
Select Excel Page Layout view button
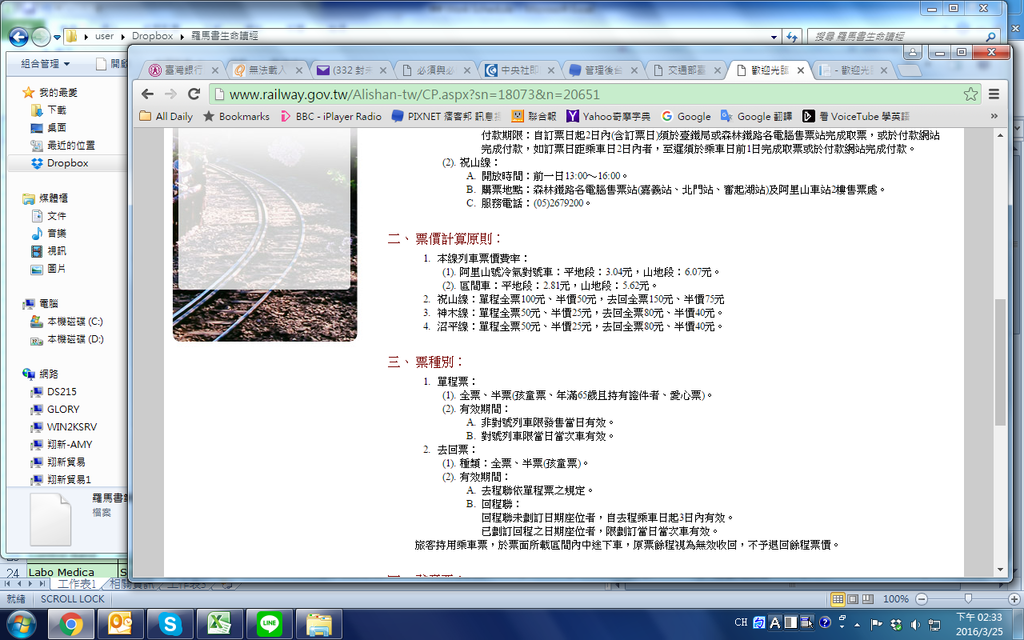tap(853, 599)
